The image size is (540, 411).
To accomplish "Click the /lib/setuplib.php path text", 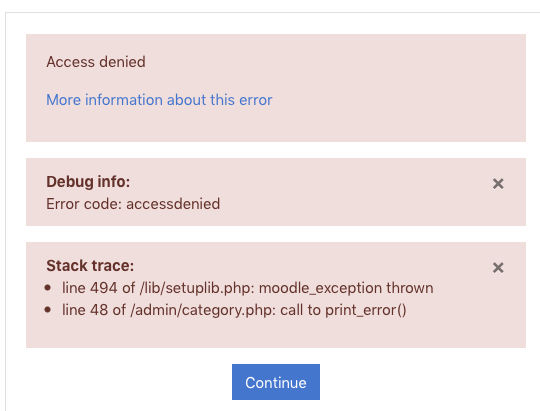I will point(197,288).
